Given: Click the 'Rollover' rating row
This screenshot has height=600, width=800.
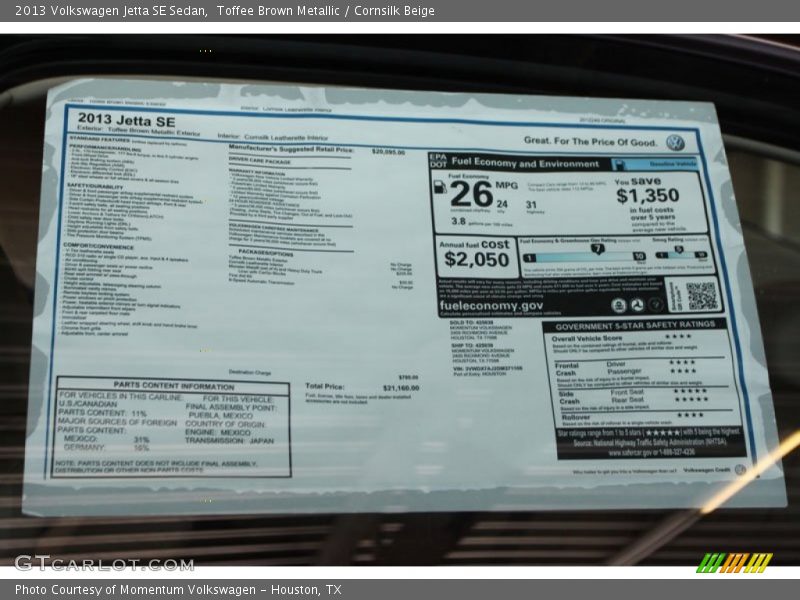Looking at the screenshot, I should coord(632,416).
